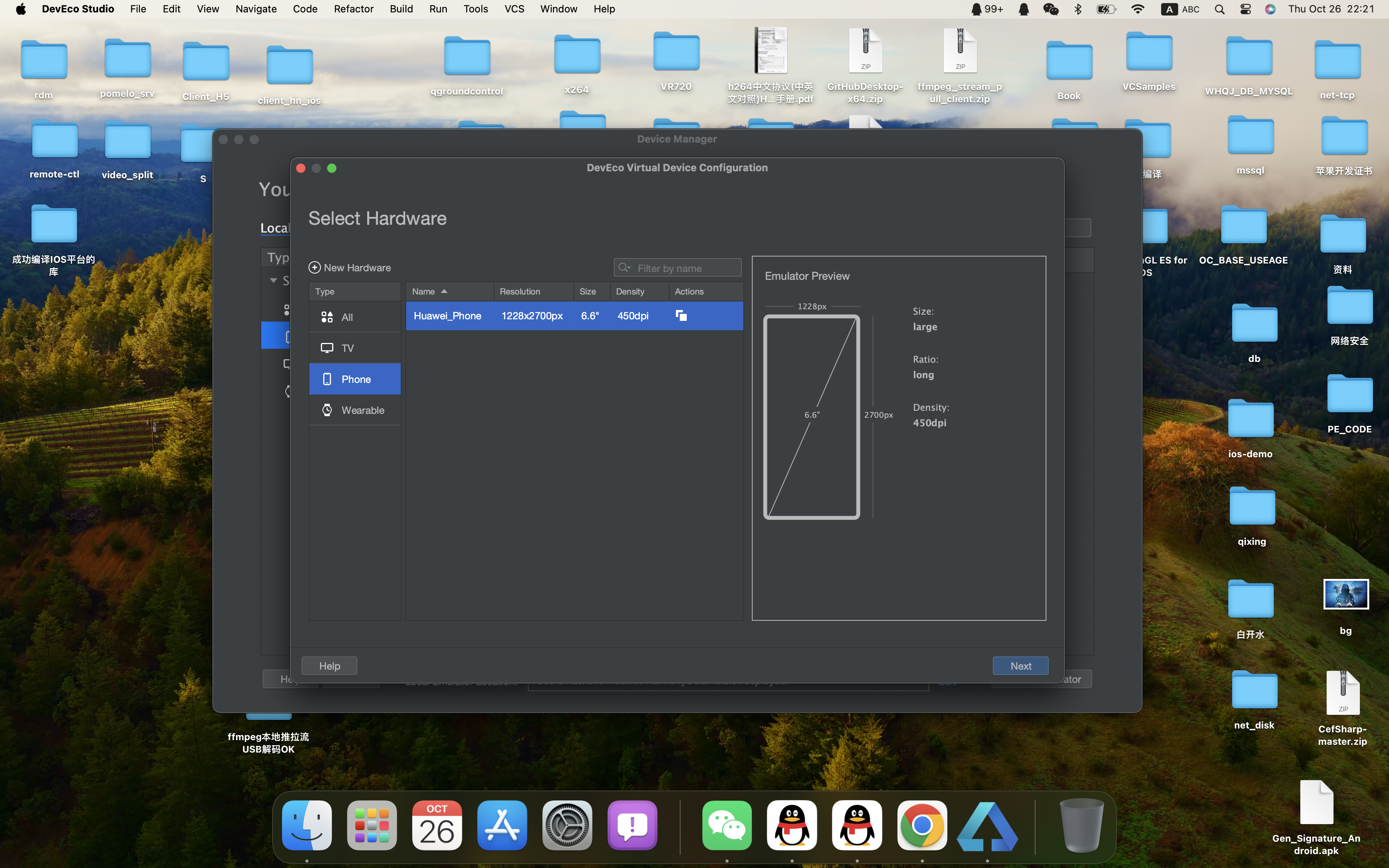Open the Tools menu
1389x868 pixels.
[475, 9]
